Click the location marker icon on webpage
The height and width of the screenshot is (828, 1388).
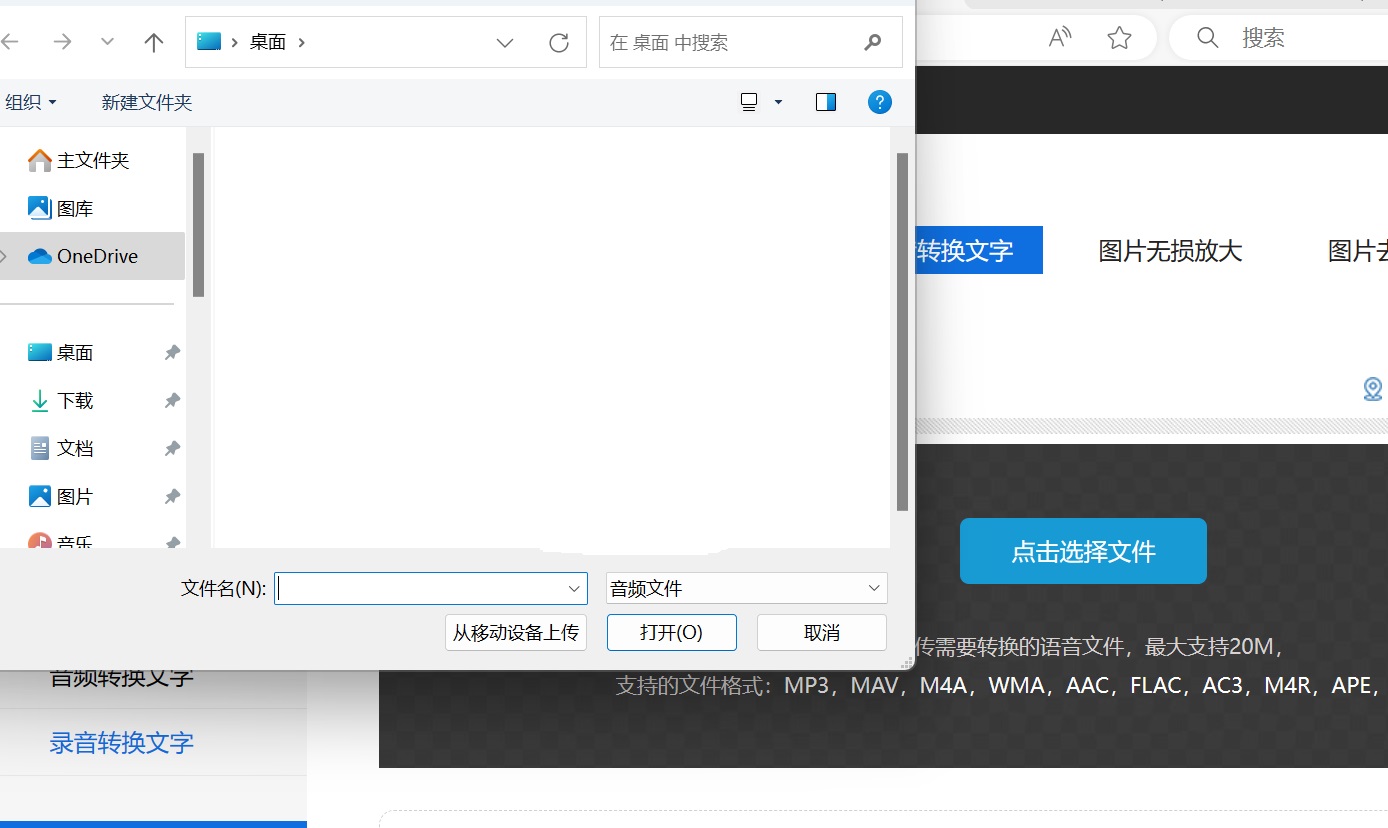click(1373, 389)
